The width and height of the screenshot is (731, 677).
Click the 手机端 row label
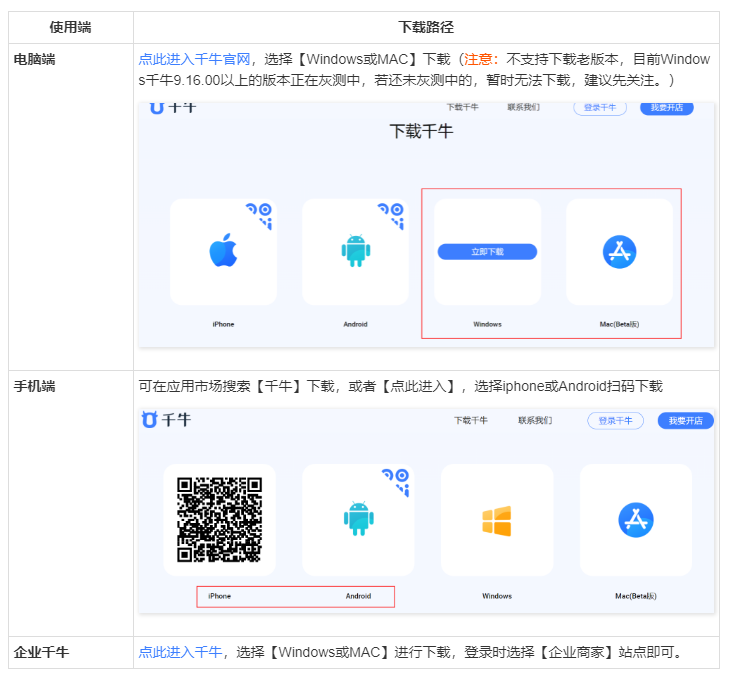[x=34, y=386]
